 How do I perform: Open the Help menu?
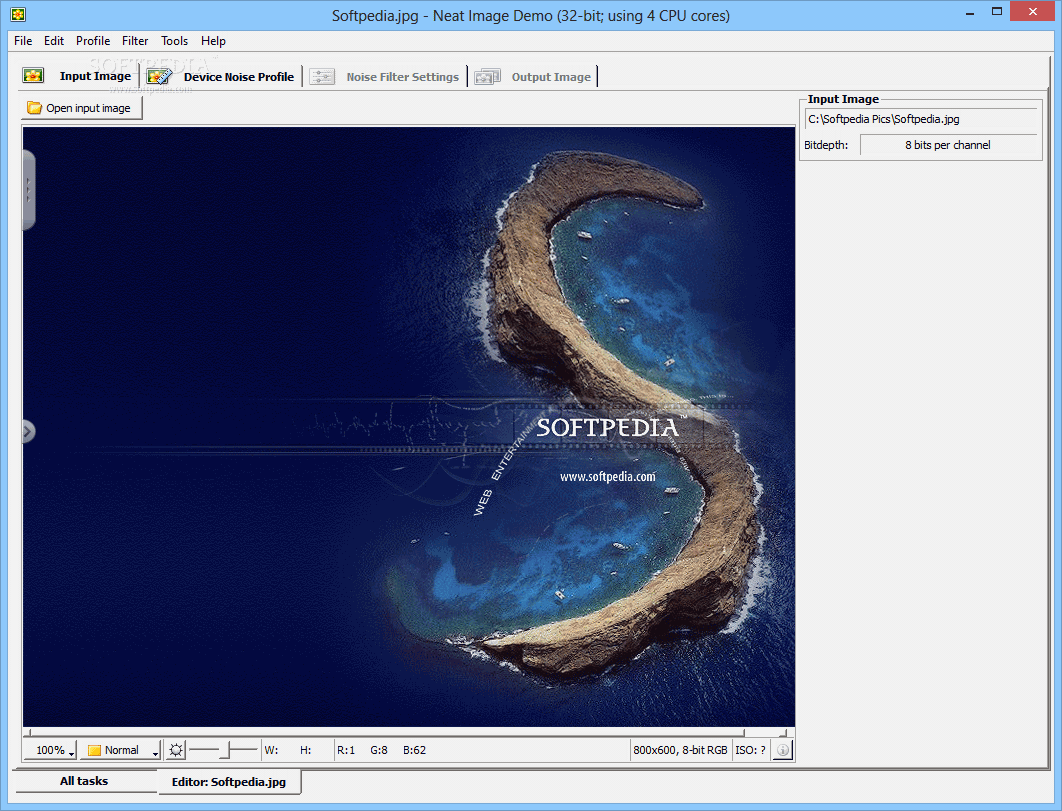click(213, 41)
